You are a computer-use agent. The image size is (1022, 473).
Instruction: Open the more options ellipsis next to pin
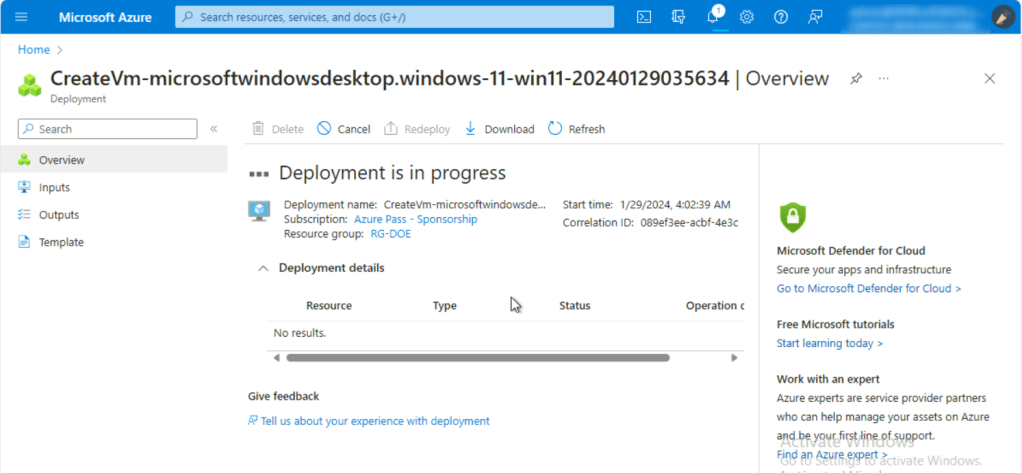(x=884, y=79)
